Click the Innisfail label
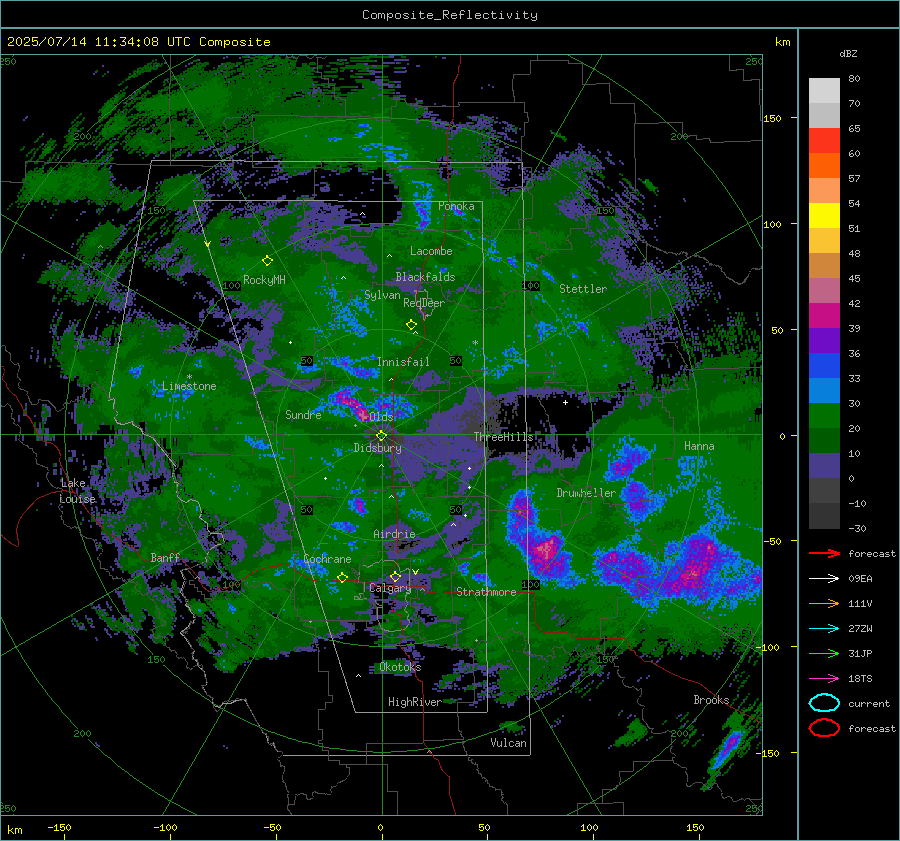900x841 pixels. 403,362
